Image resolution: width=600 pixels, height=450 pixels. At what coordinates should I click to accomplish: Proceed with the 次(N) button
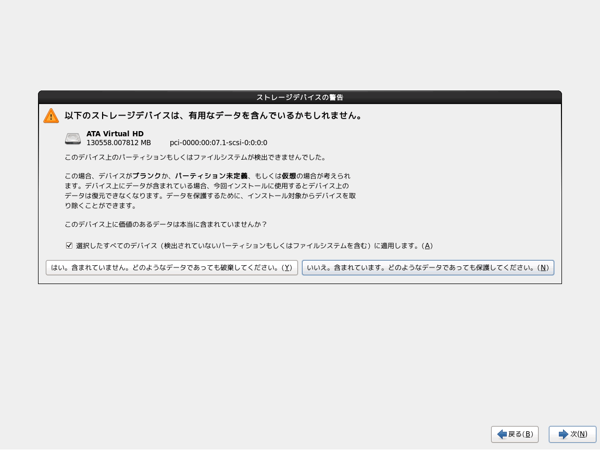pyautogui.click(x=572, y=434)
